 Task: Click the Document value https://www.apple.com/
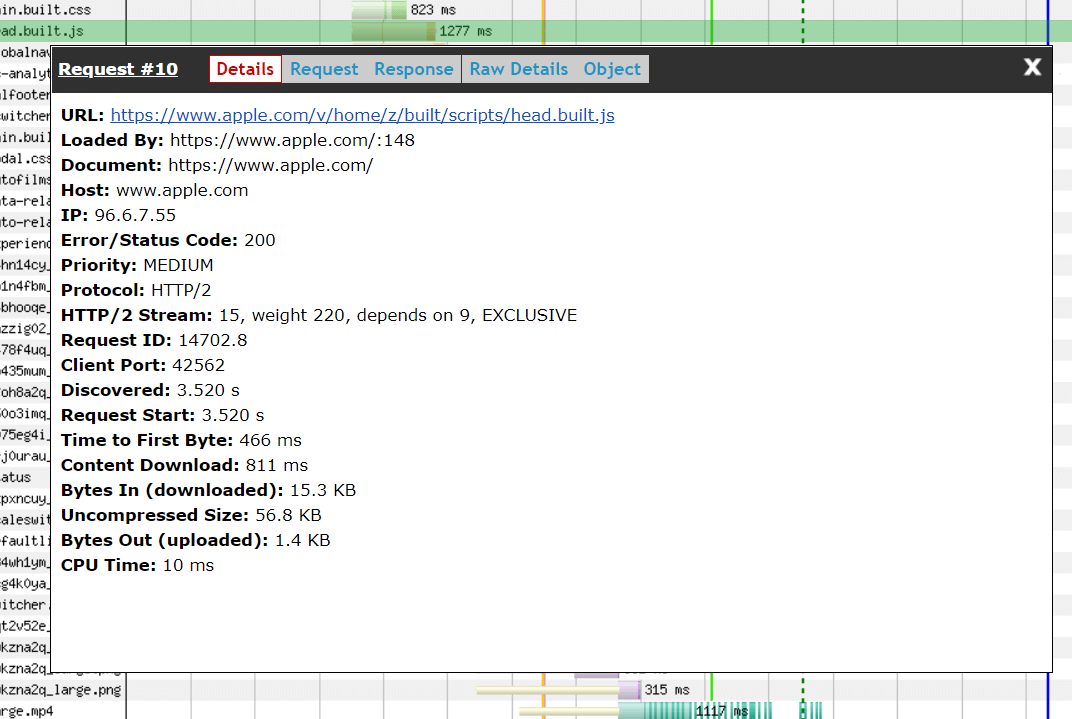point(271,165)
